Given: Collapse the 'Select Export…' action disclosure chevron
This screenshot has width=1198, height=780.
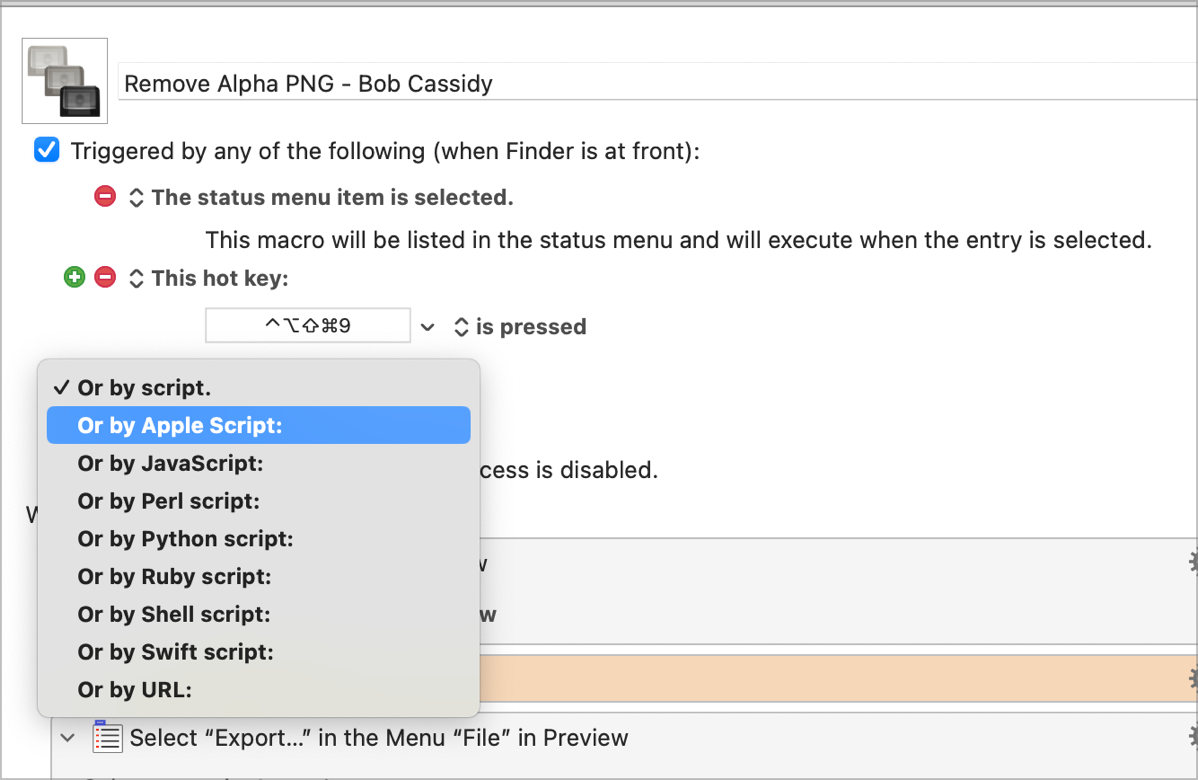Looking at the screenshot, I should 68,738.
